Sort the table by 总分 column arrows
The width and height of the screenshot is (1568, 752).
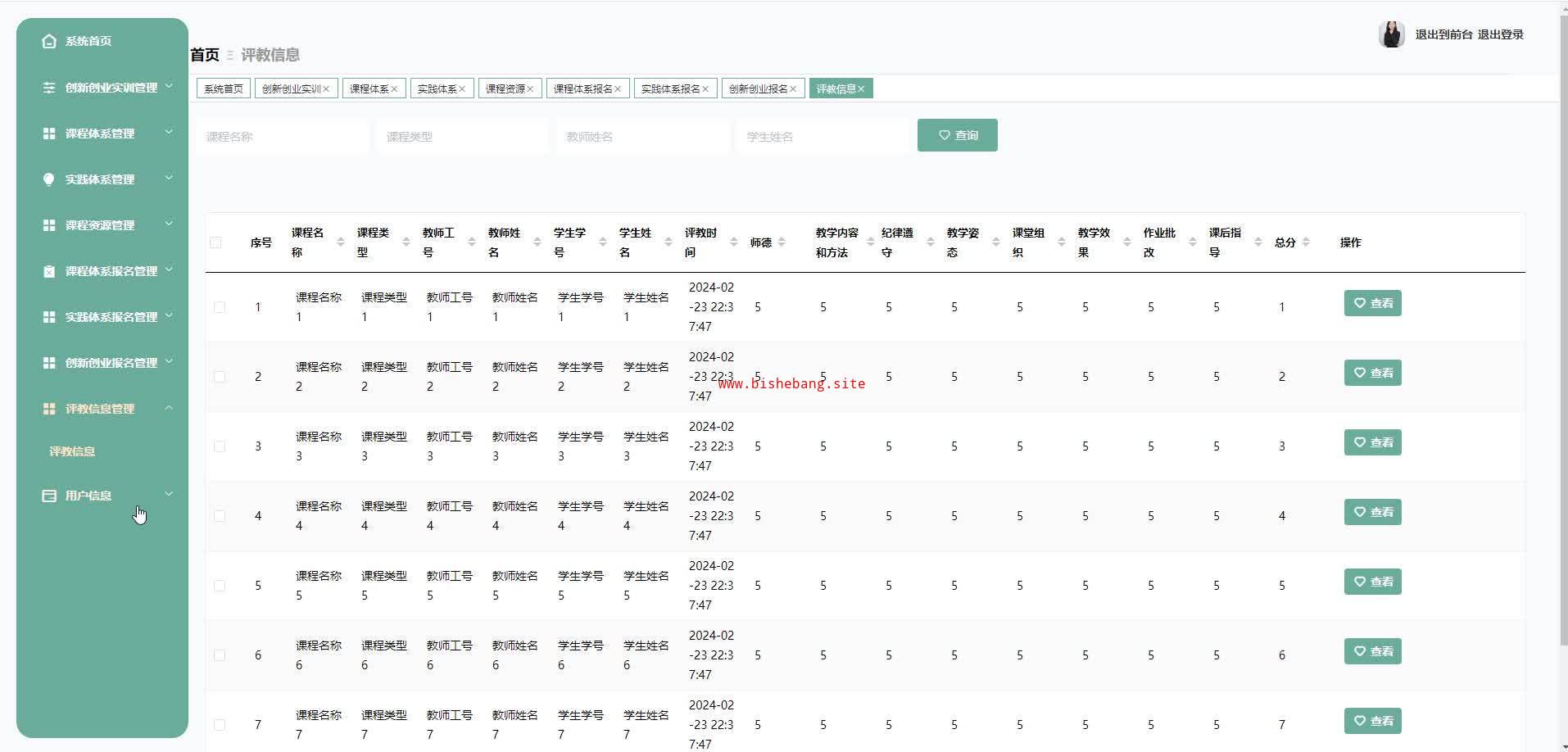click(1306, 242)
